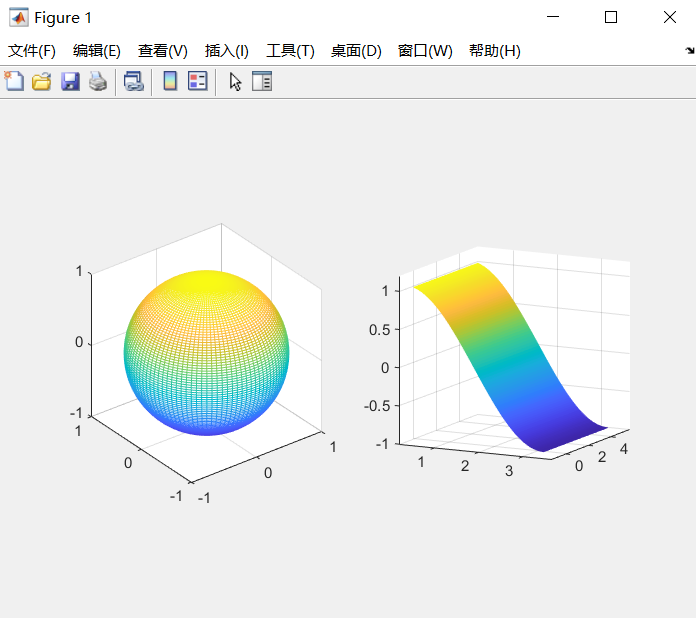Click the Link Plot toolbar icon
Viewport: 696px width, 618px height.
point(134,82)
